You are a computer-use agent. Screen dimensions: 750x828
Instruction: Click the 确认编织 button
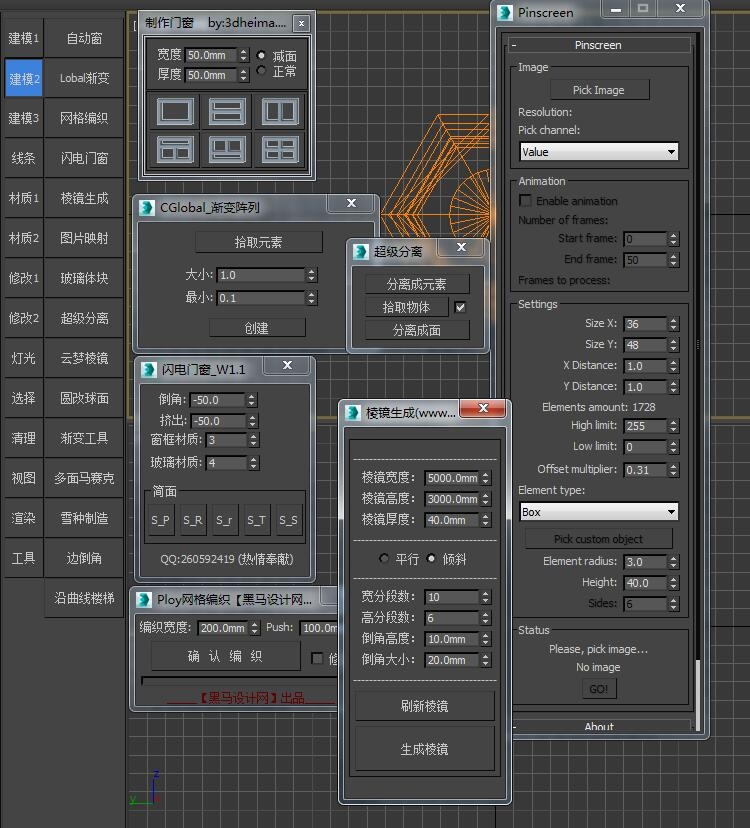(x=226, y=656)
